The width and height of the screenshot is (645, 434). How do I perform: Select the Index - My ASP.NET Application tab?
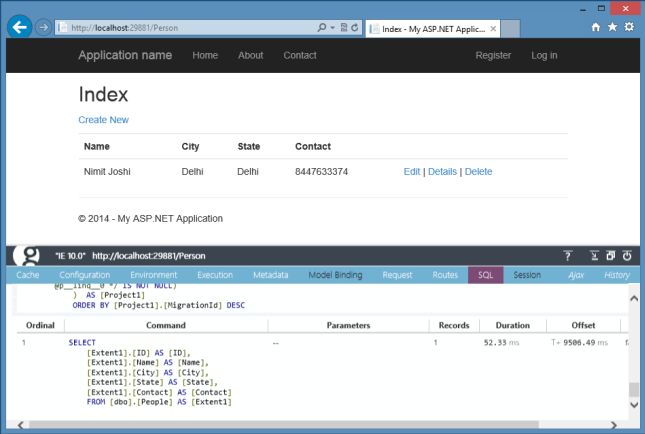(x=433, y=29)
